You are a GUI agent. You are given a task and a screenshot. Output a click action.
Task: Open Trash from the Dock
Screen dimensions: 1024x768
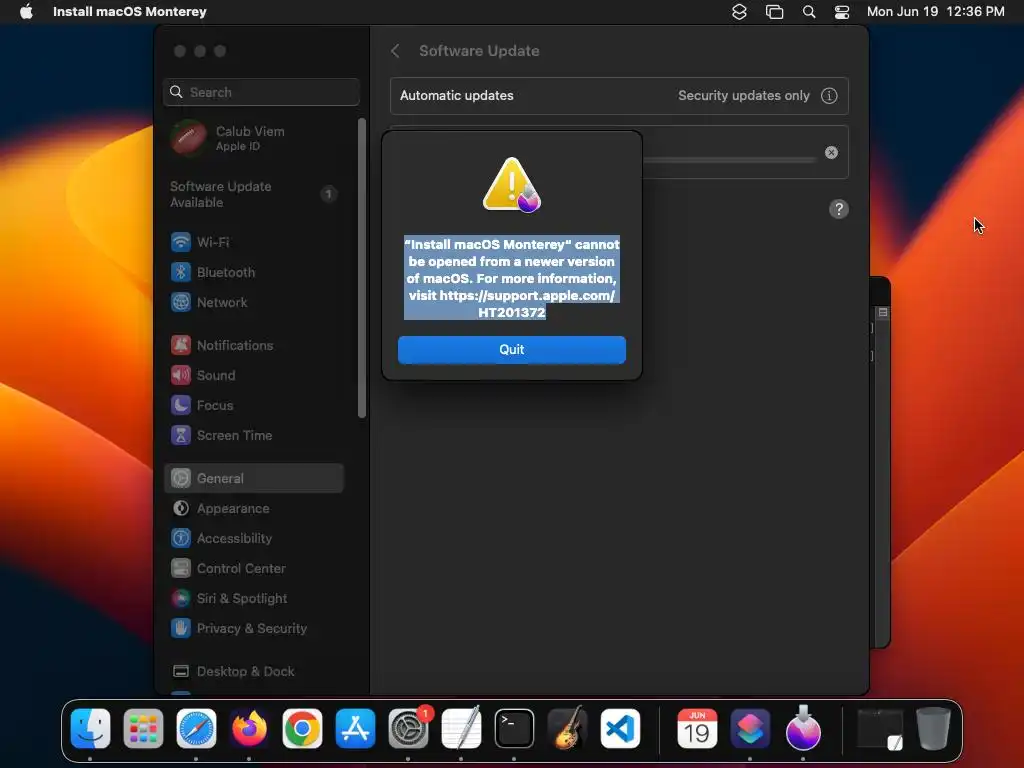[x=933, y=728]
